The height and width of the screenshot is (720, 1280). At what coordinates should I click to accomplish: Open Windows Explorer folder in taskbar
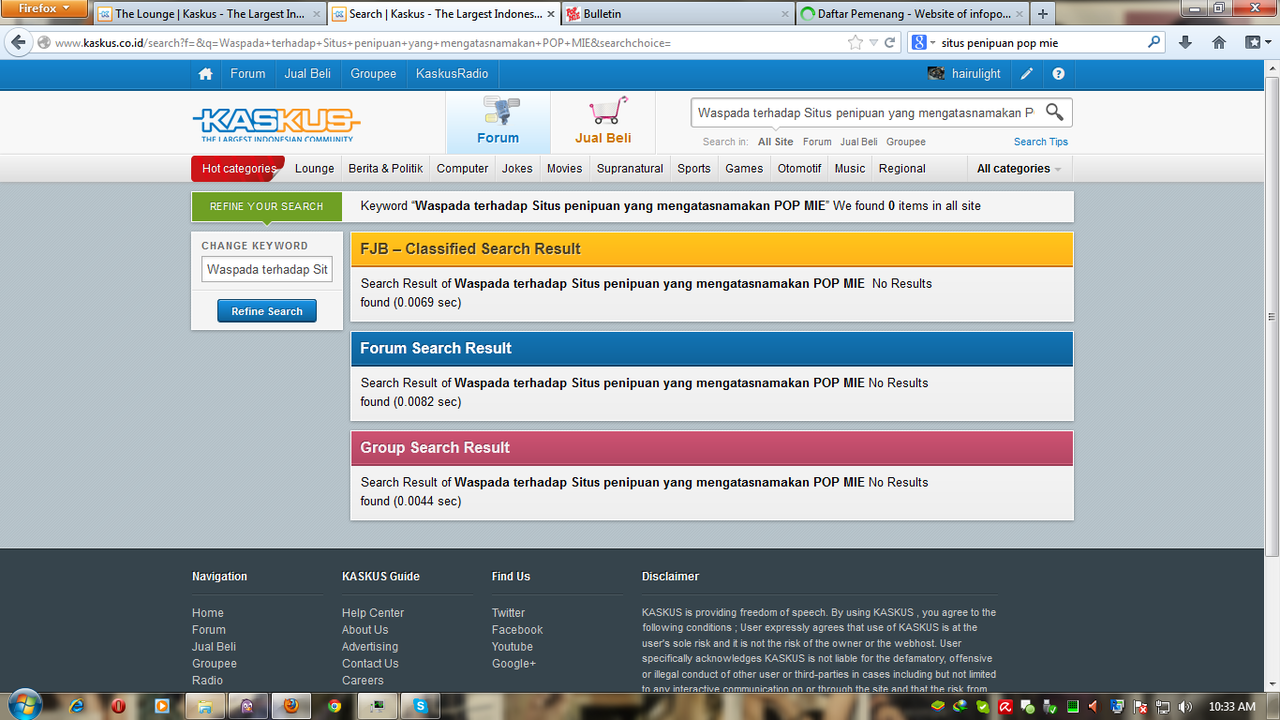point(205,706)
